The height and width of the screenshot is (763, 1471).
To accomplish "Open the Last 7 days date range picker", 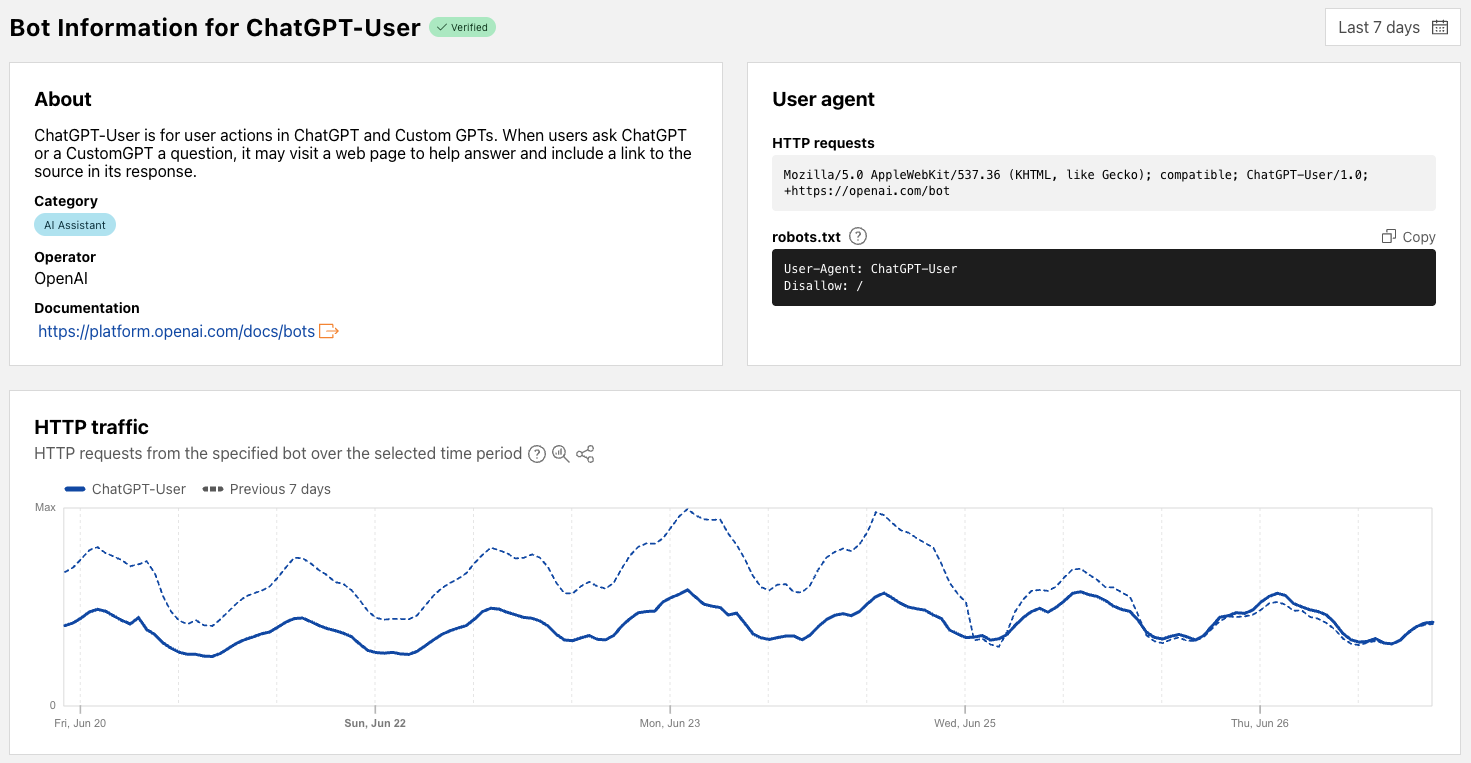I will [x=1392, y=27].
